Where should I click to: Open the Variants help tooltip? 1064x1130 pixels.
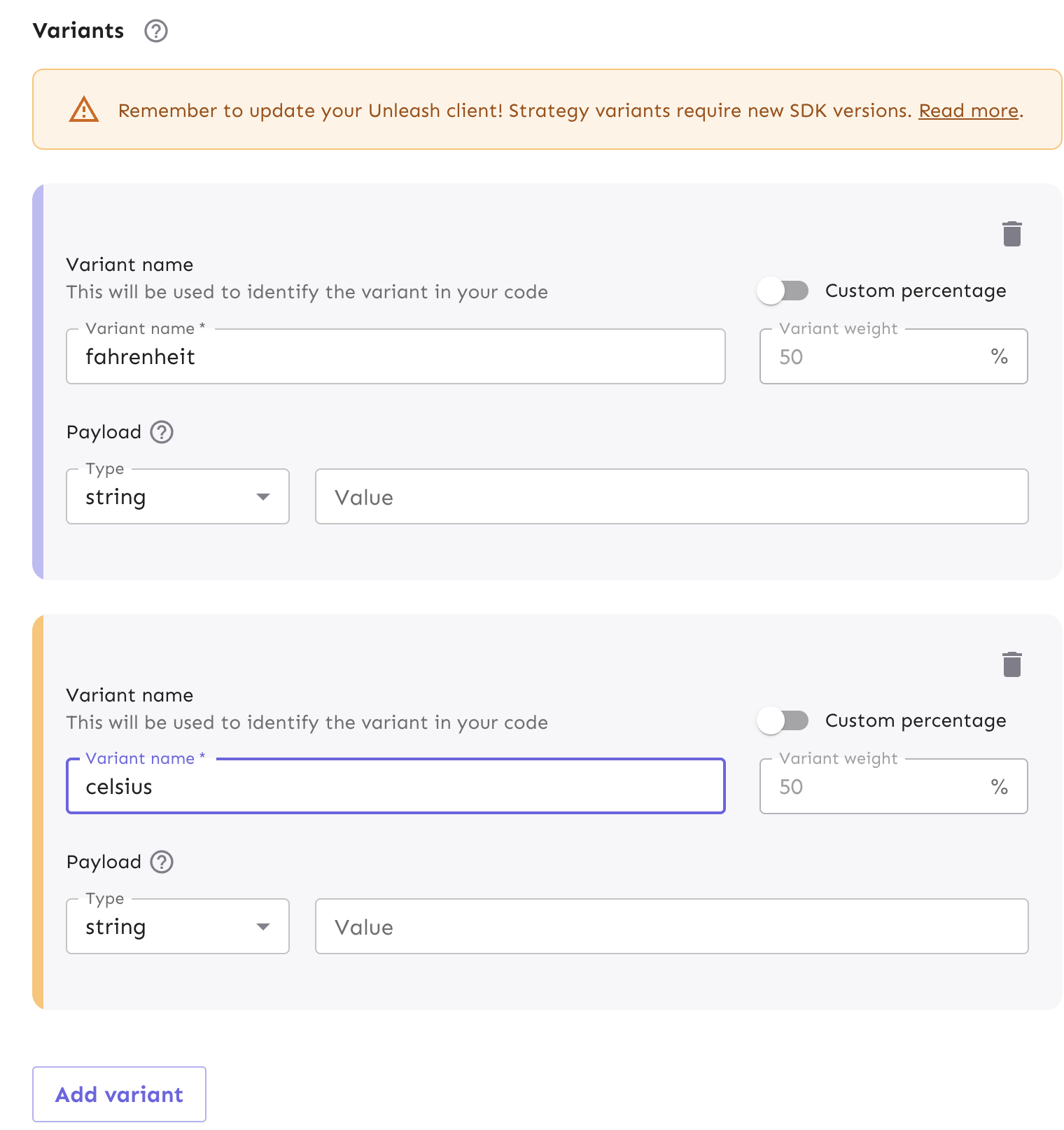pos(155,31)
